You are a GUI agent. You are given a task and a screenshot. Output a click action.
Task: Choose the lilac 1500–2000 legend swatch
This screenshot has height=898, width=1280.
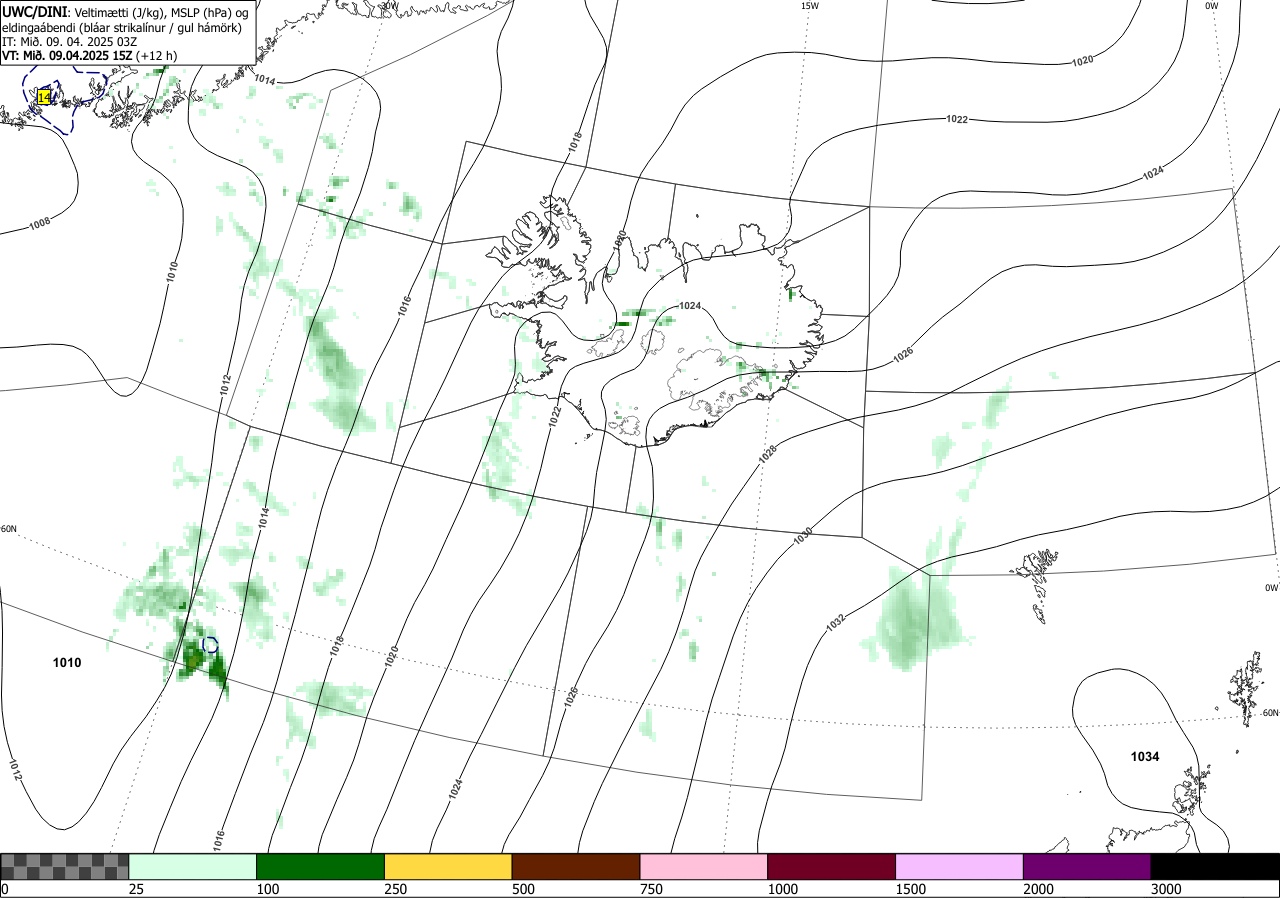(x=960, y=866)
